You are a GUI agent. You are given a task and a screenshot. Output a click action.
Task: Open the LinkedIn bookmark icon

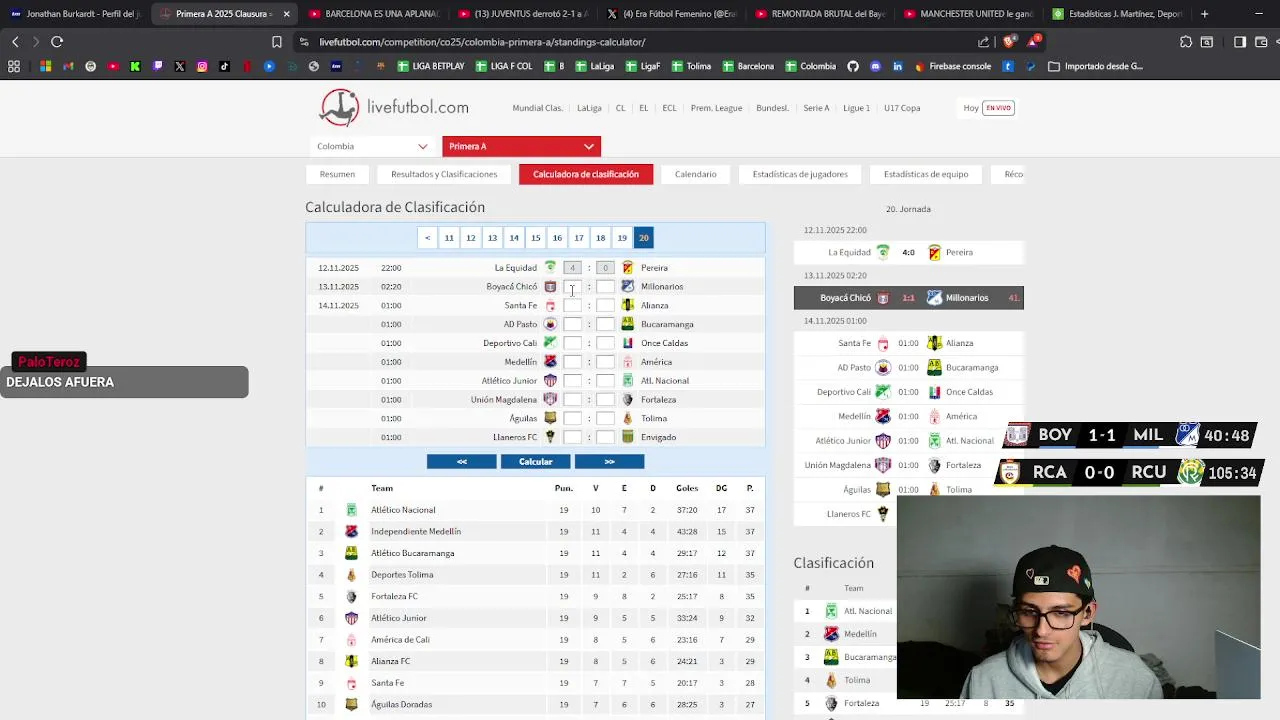tap(897, 66)
